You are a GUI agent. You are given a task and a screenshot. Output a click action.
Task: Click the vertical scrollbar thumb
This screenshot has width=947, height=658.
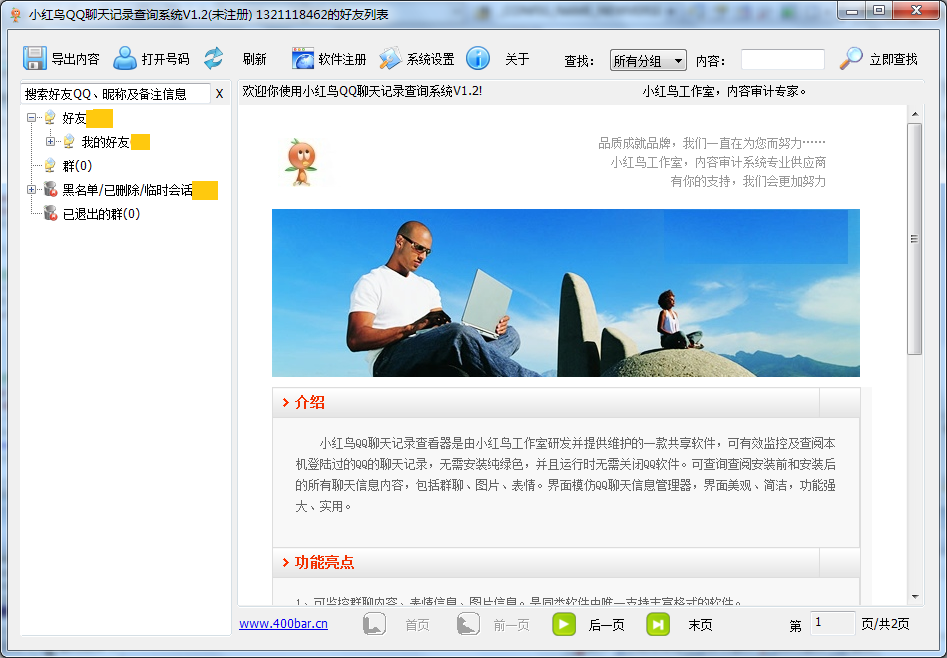pyautogui.click(x=915, y=239)
